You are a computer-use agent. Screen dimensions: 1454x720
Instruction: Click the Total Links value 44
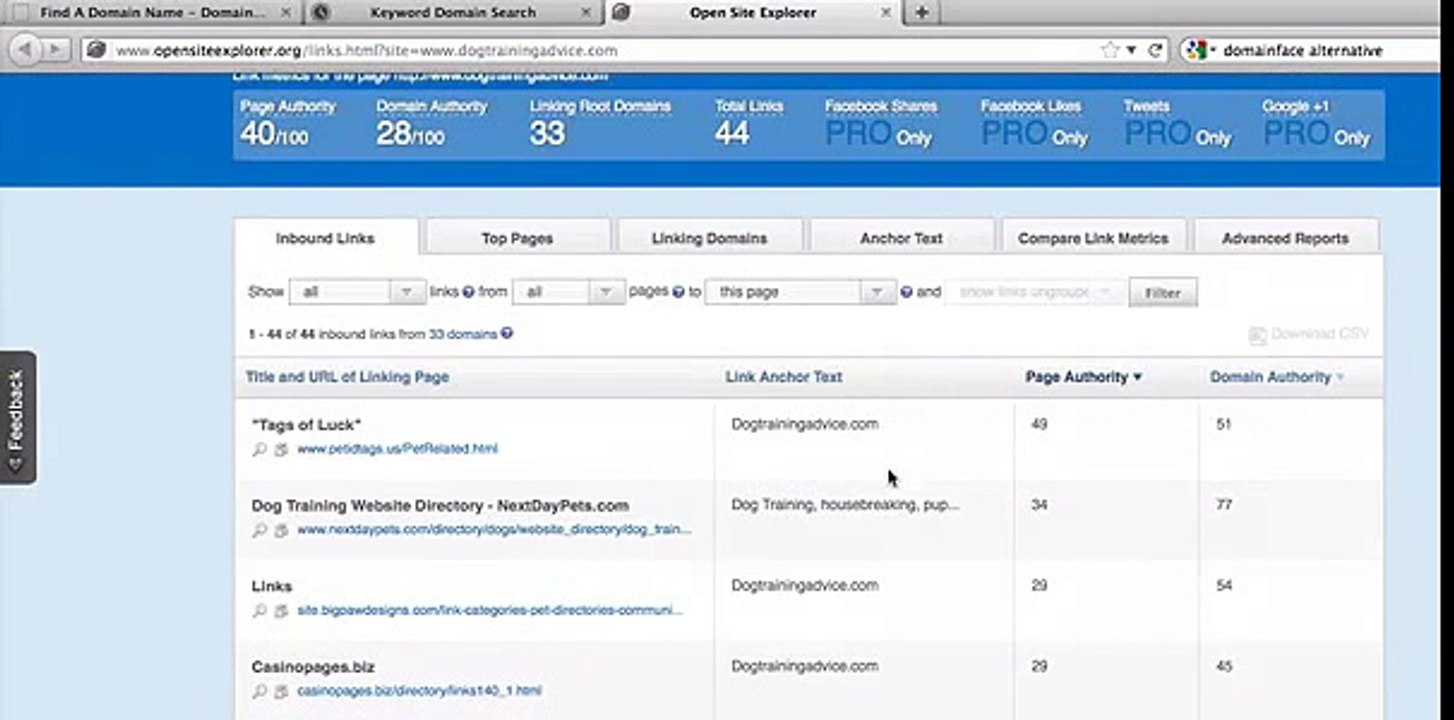point(732,133)
